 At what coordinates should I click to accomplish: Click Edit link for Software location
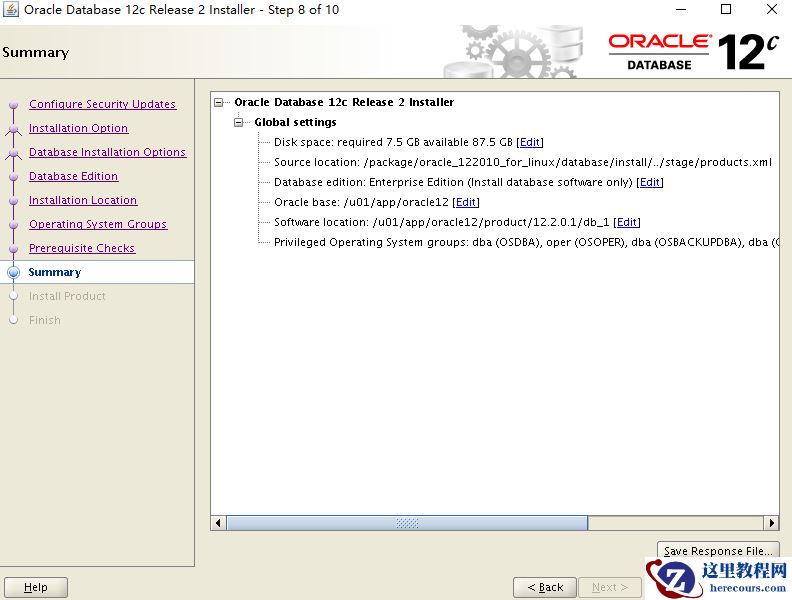click(x=626, y=222)
